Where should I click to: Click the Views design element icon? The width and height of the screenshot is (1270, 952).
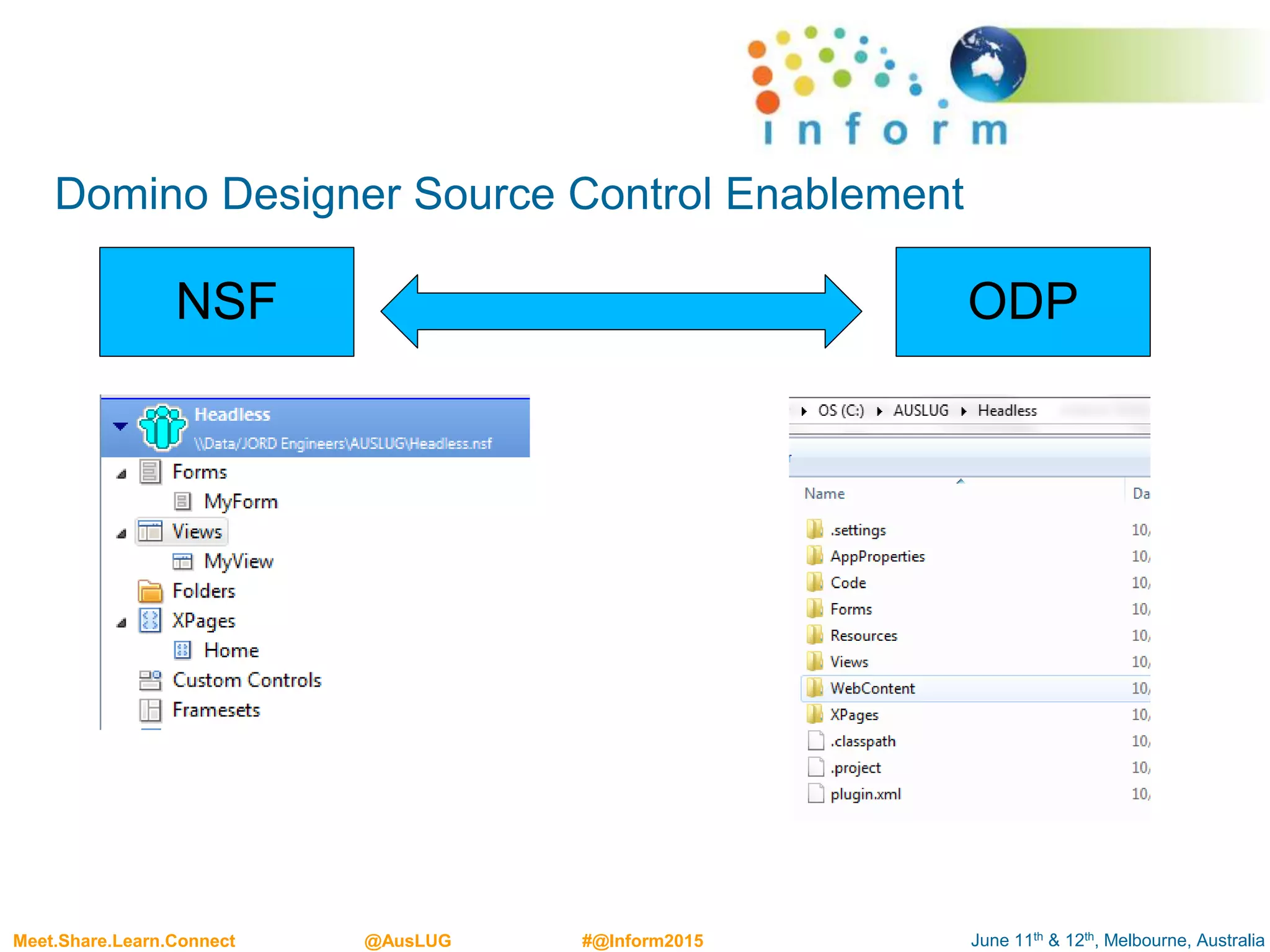pyautogui.click(x=150, y=531)
